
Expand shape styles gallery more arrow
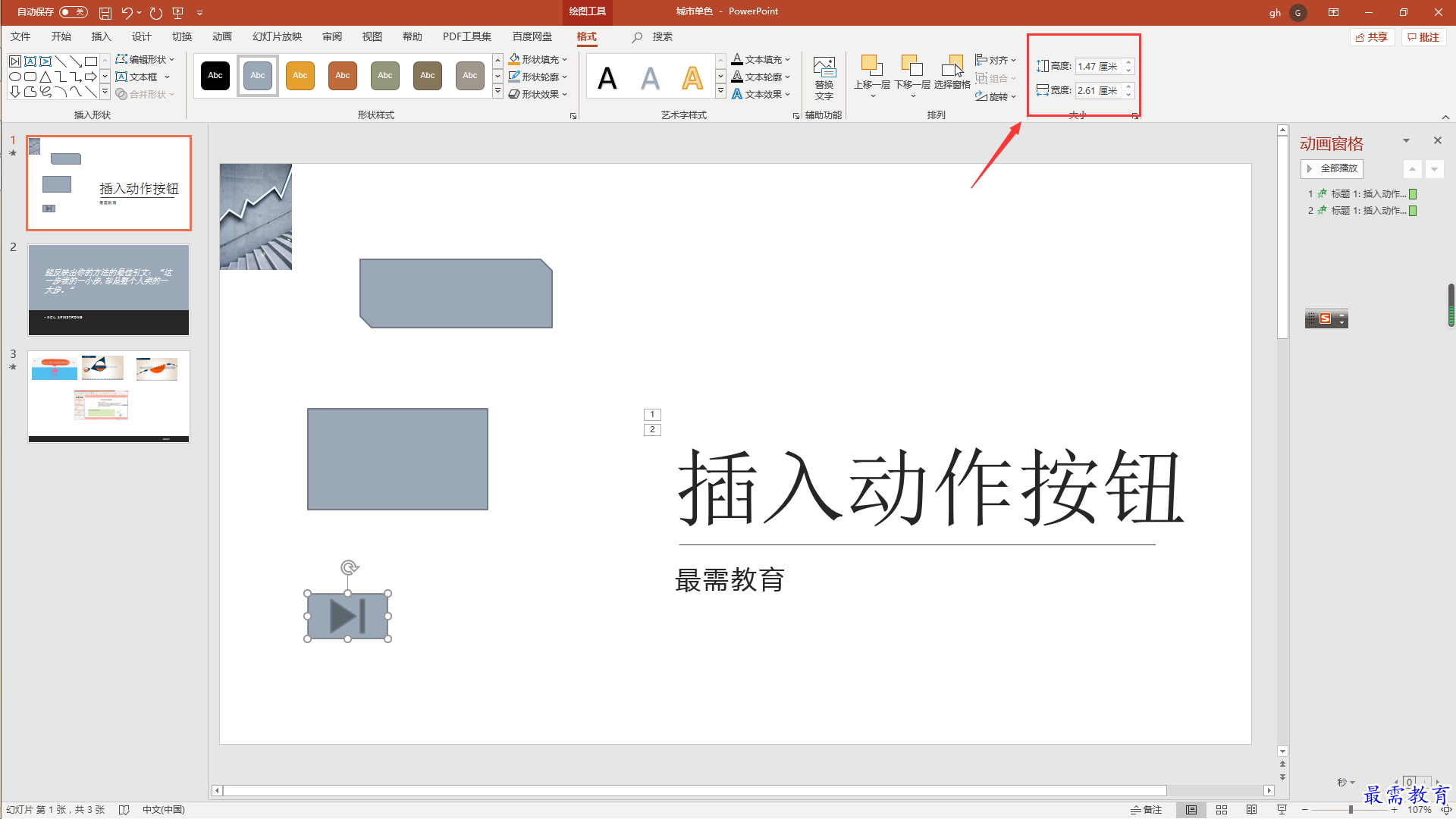pyautogui.click(x=497, y=92)
